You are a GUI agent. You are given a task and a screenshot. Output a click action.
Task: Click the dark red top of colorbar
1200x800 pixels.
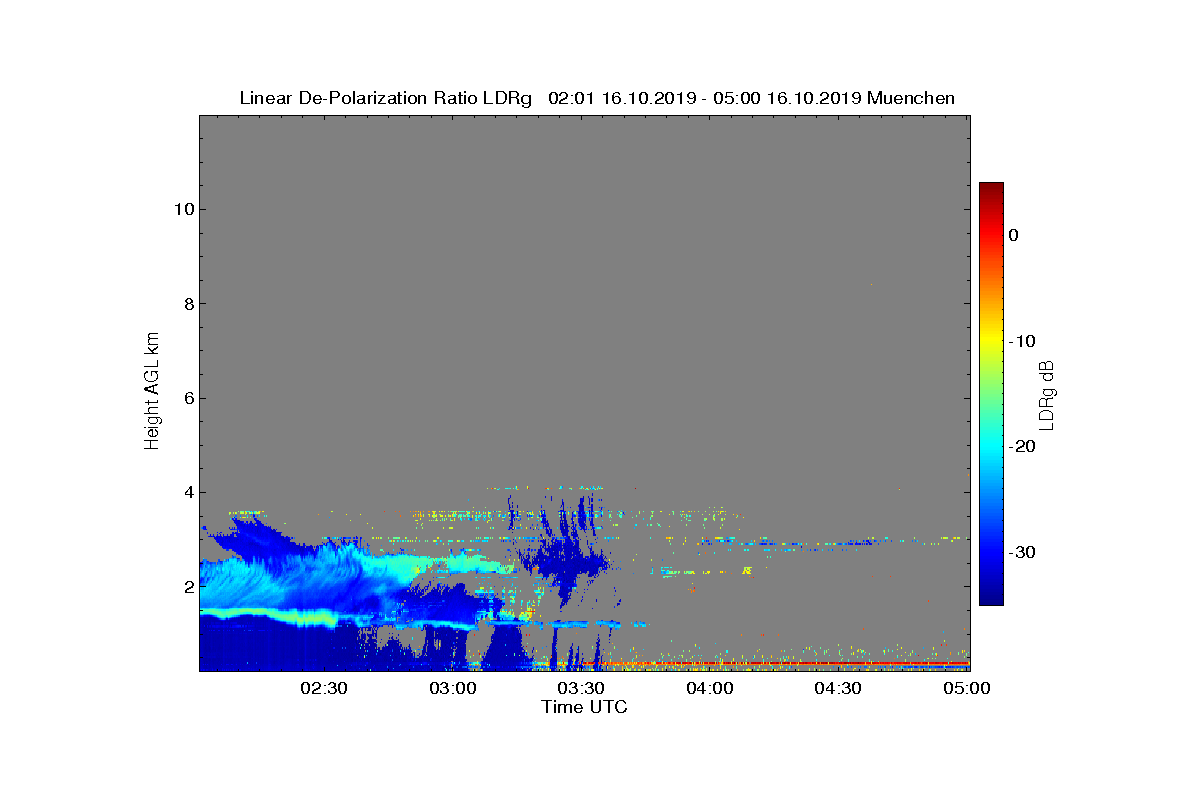pyautogui.click(x=991, y=190)
